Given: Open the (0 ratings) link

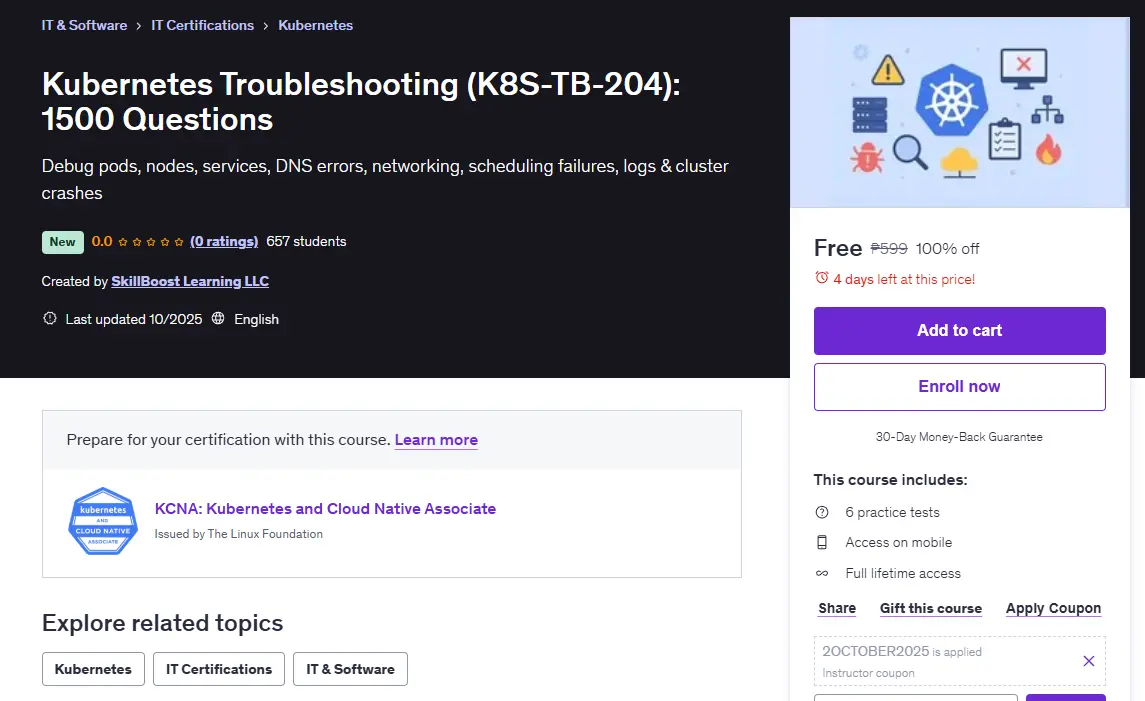Looking at the screenshot, I should [x=224, y=242].
